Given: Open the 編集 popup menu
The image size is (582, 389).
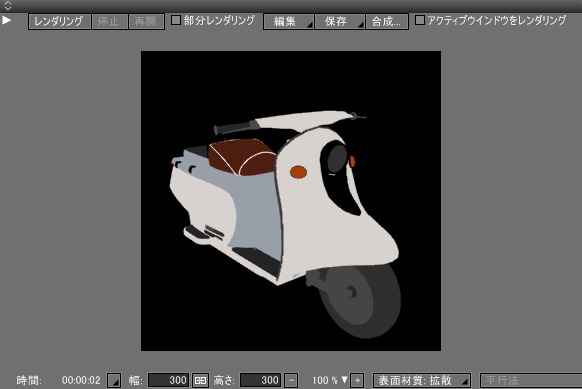Looking at the screenshot, I should [x=288, y=22].
